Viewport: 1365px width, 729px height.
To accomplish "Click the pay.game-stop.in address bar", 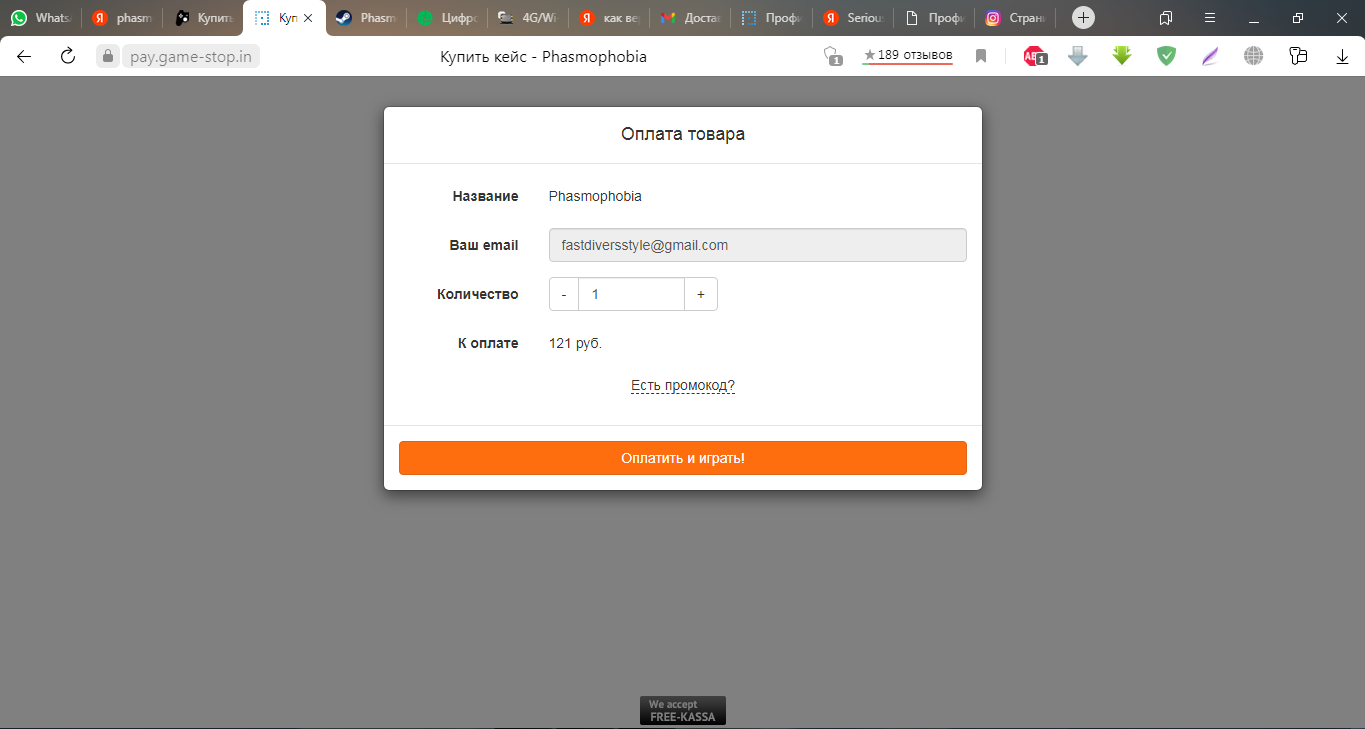I will (192, 56).
